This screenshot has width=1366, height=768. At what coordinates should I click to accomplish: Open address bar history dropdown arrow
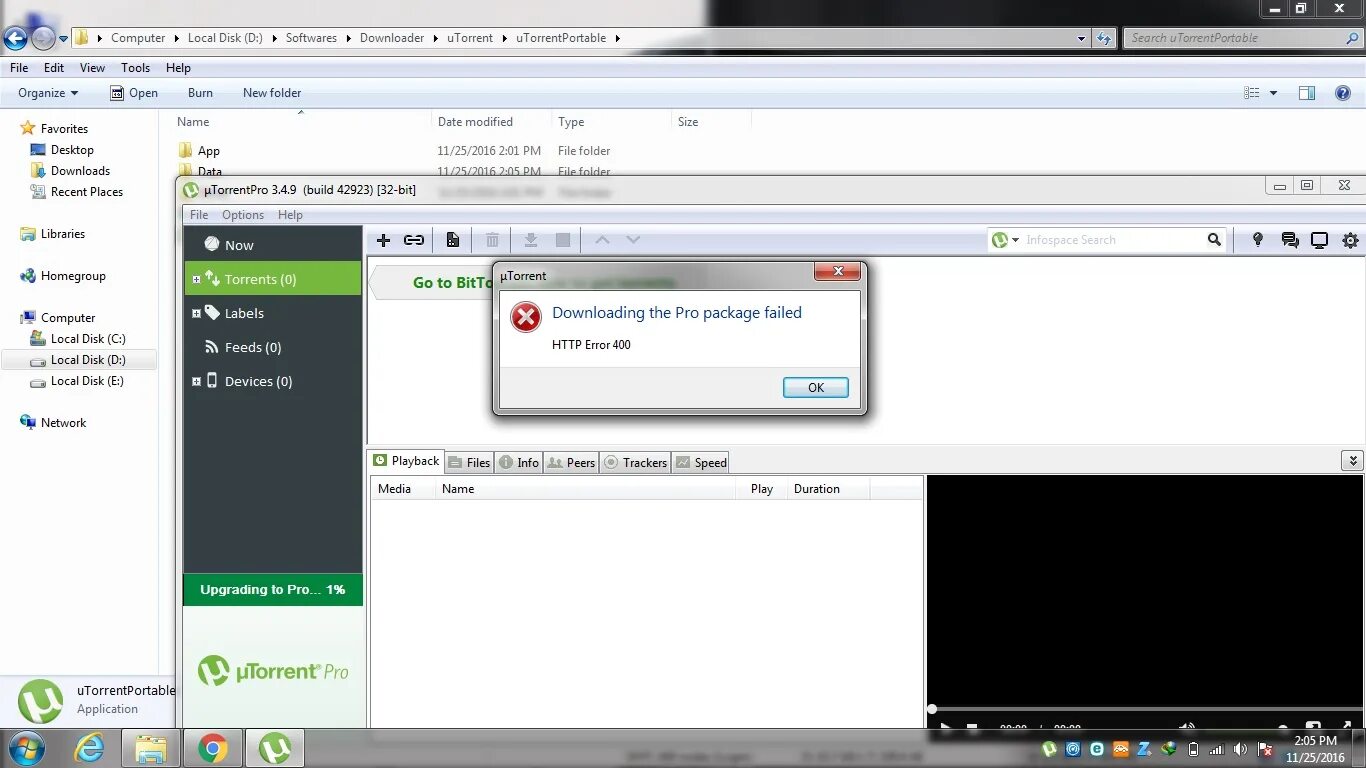pyautogui.click(x=1082, y=38)
